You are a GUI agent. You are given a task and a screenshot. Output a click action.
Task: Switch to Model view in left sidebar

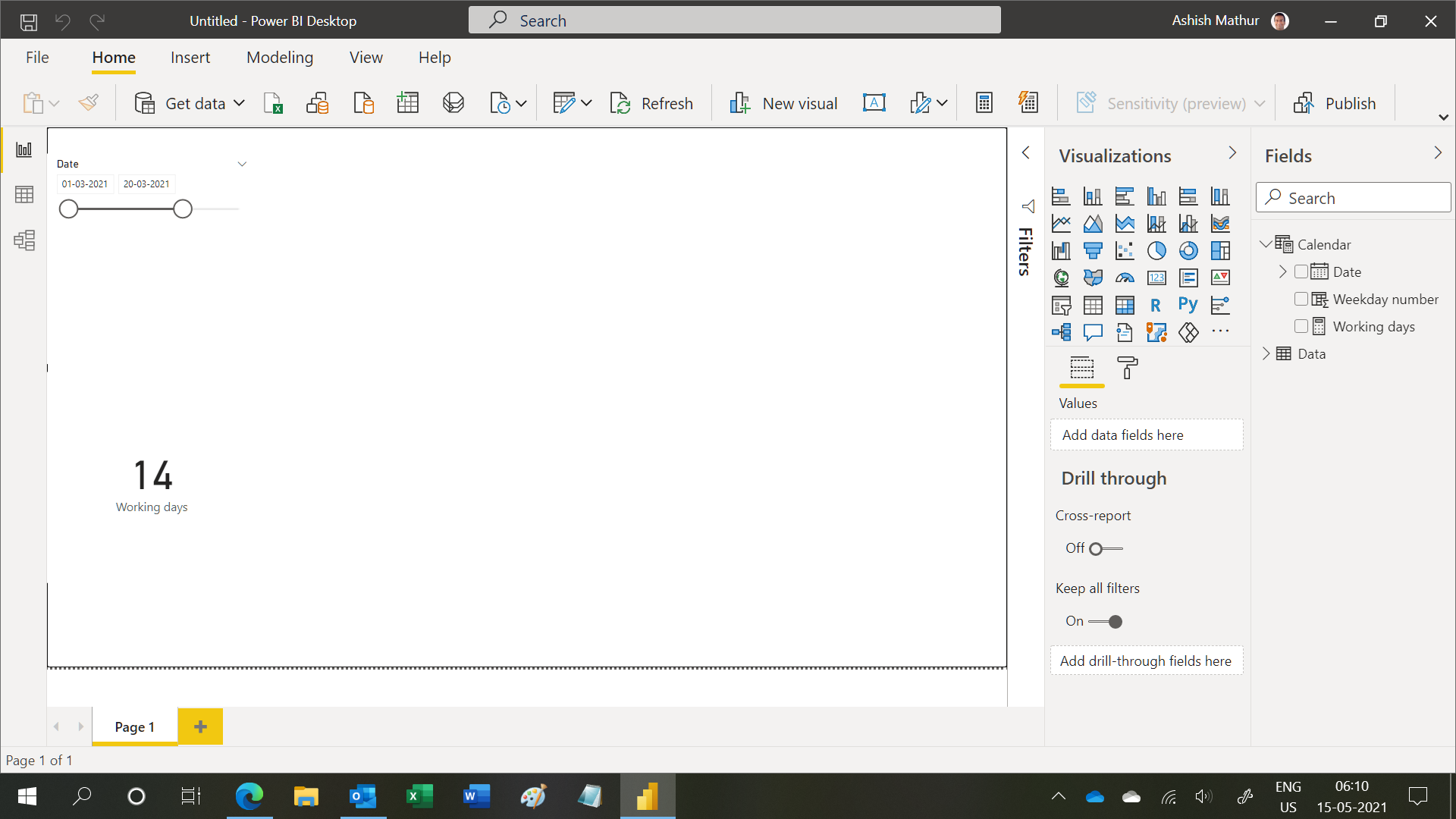click(x=24, y=240)
